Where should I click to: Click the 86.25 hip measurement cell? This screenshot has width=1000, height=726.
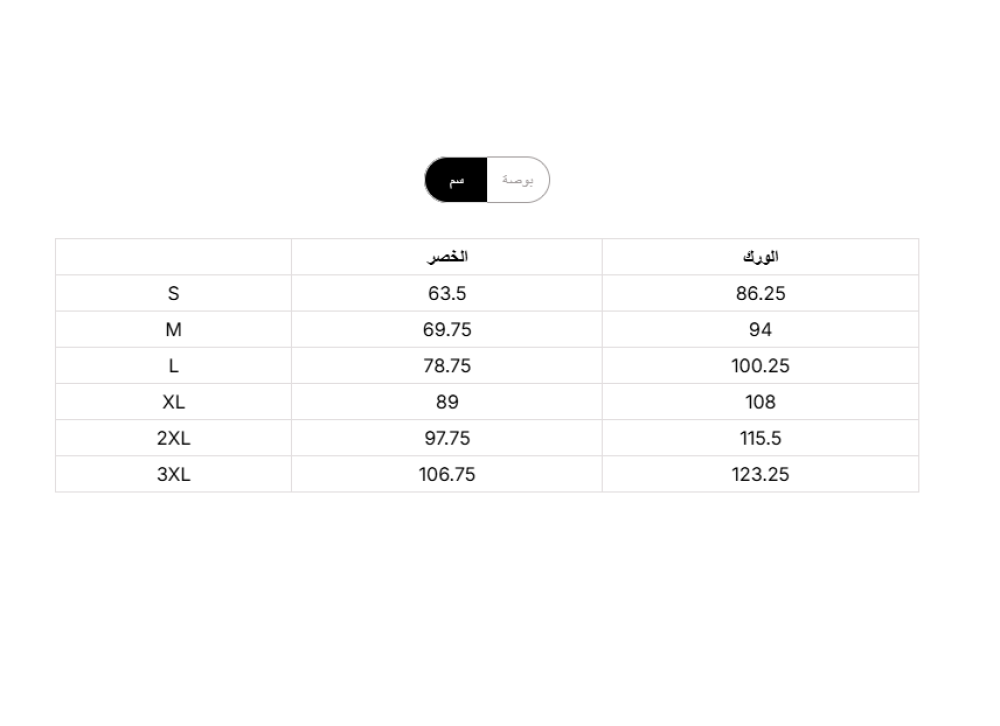coord(760,294)
